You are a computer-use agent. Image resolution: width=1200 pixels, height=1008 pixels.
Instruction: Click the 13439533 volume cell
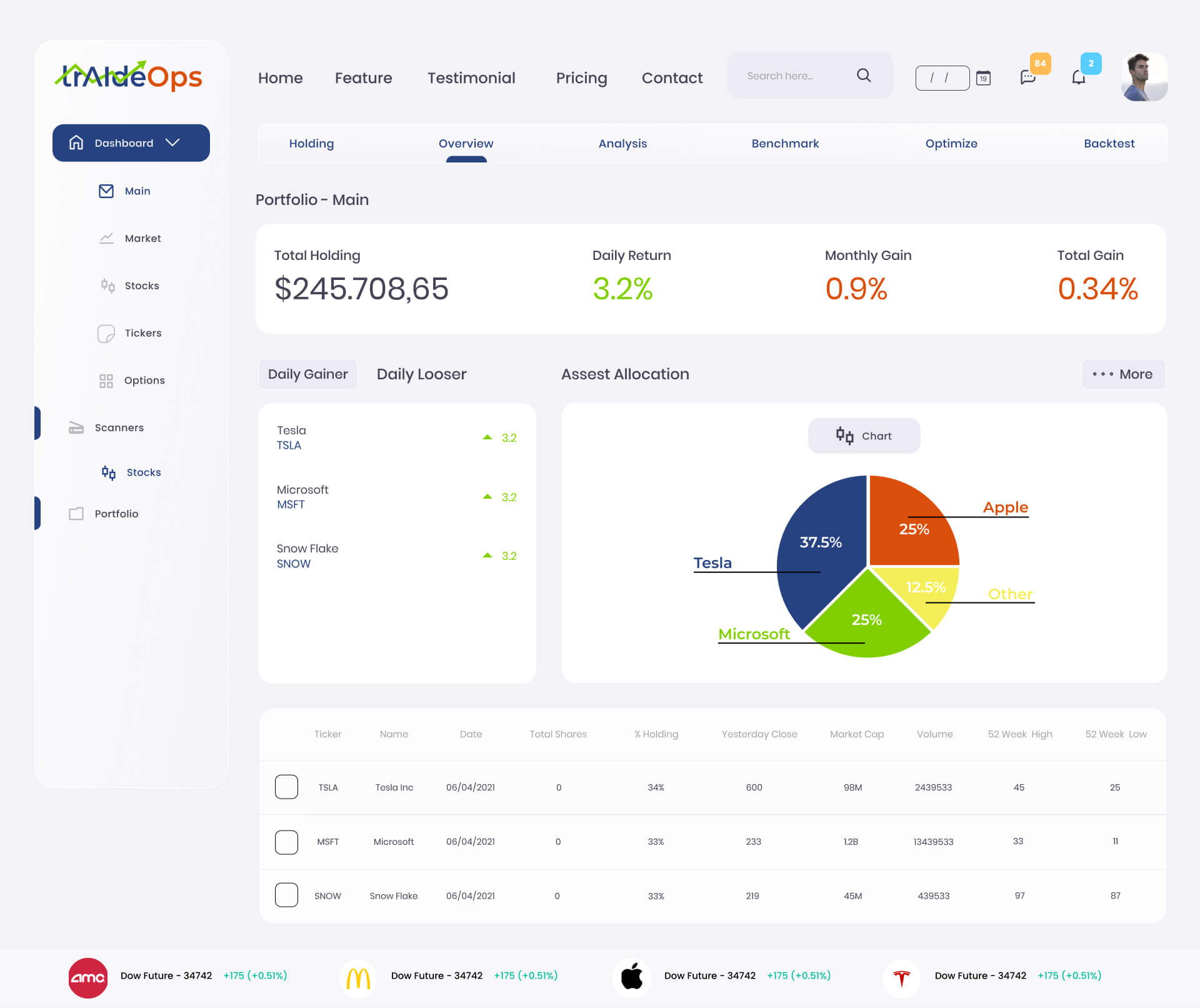click(933, 842)
